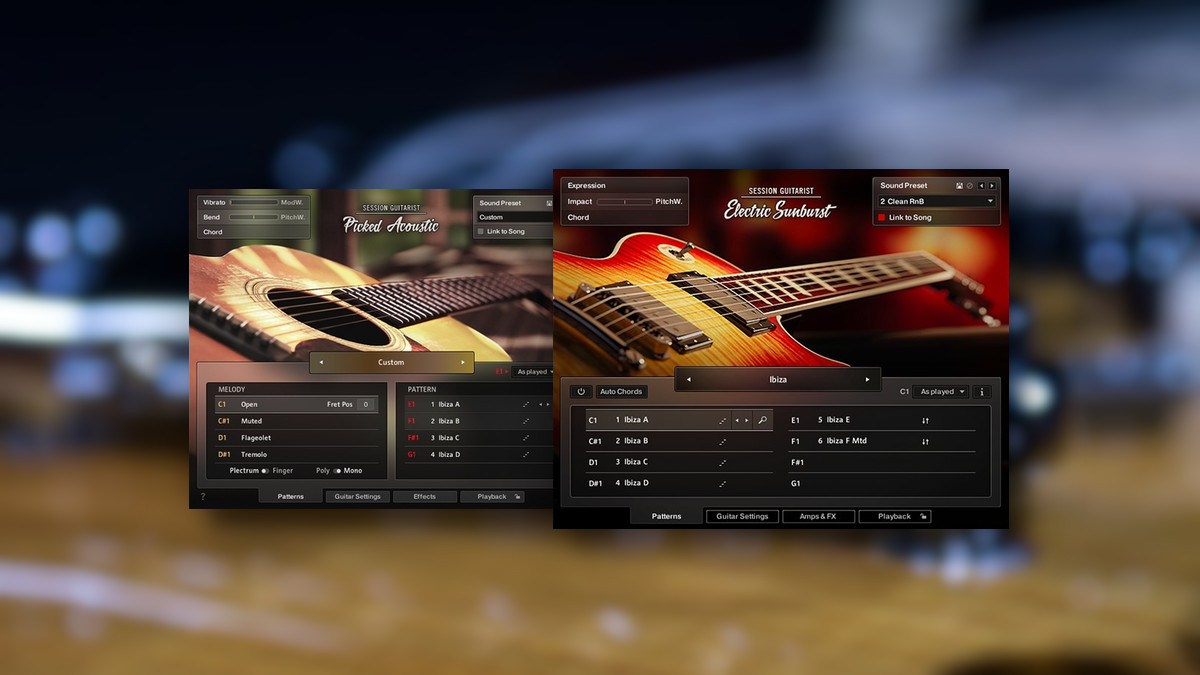Open the help question mark in Picked Acoustic
1200x675 pixels.
click(x=203, y=497)
